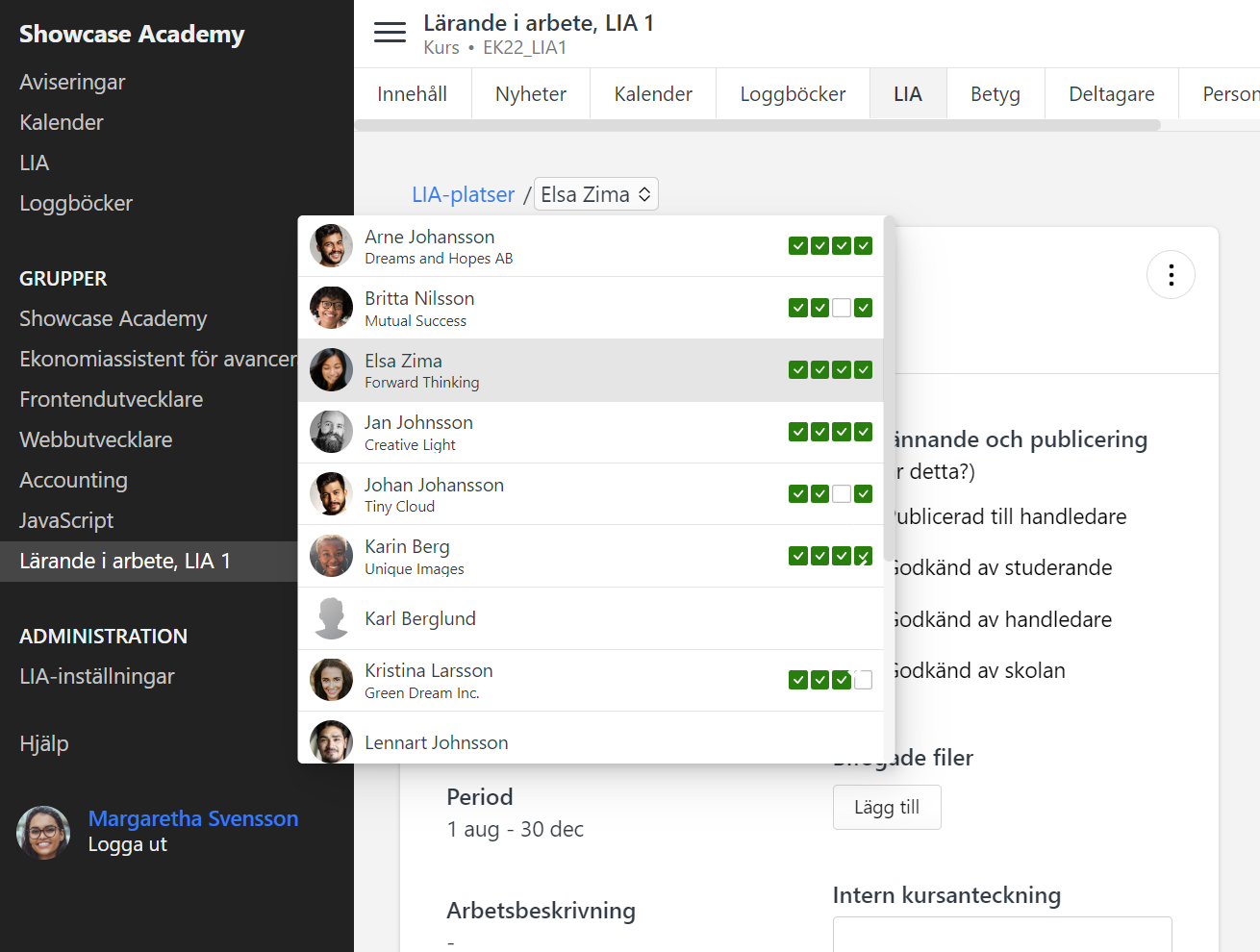This screenshot has width=1260, height=952.
Task: Open the three-dot options menu
Action: tap(1171, 274)
